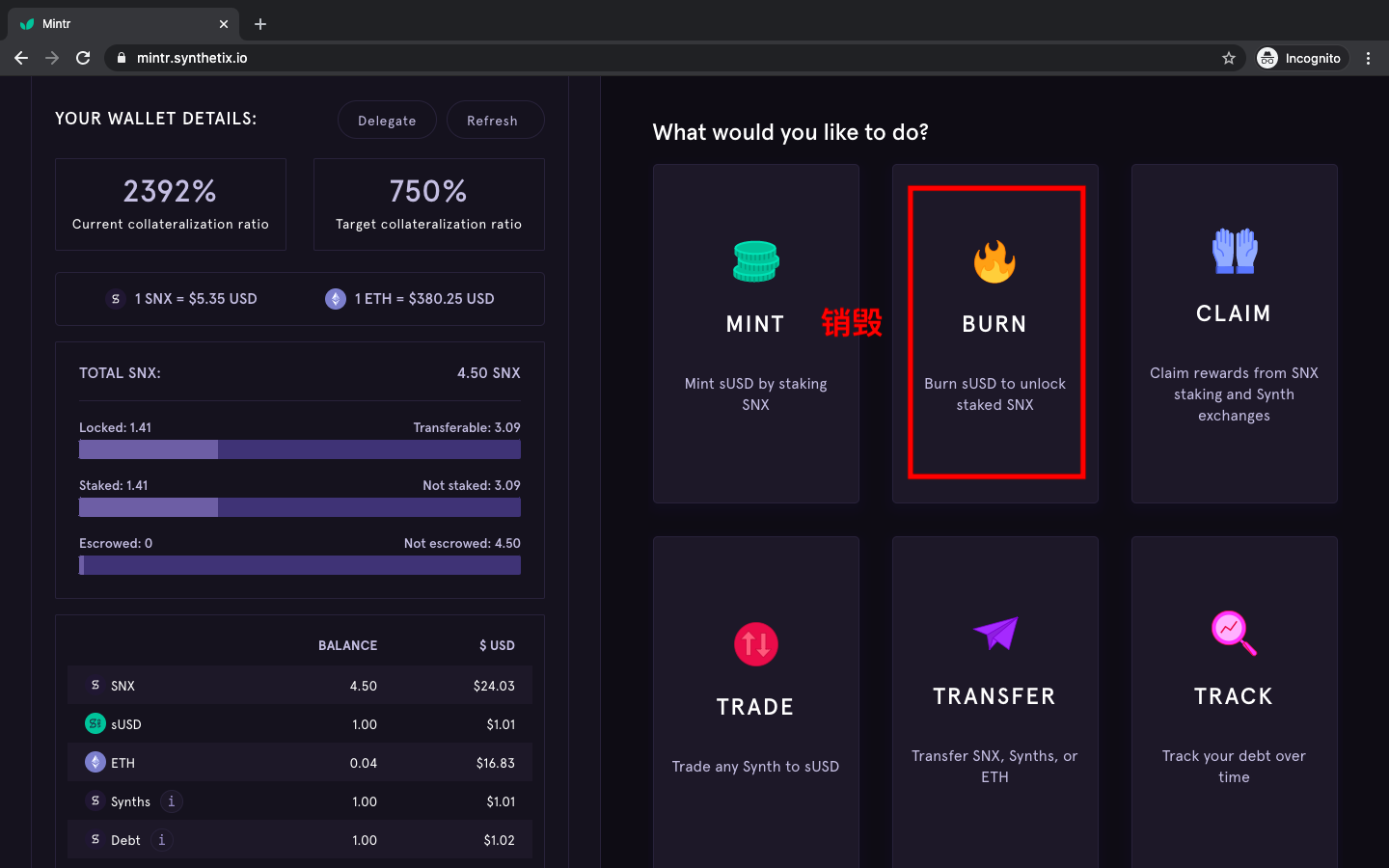The width and height of the screenshot is (1389, 868).
Task: Open info tooltip next to Debt
Action: pyautogui.click(x=162, y=840)
